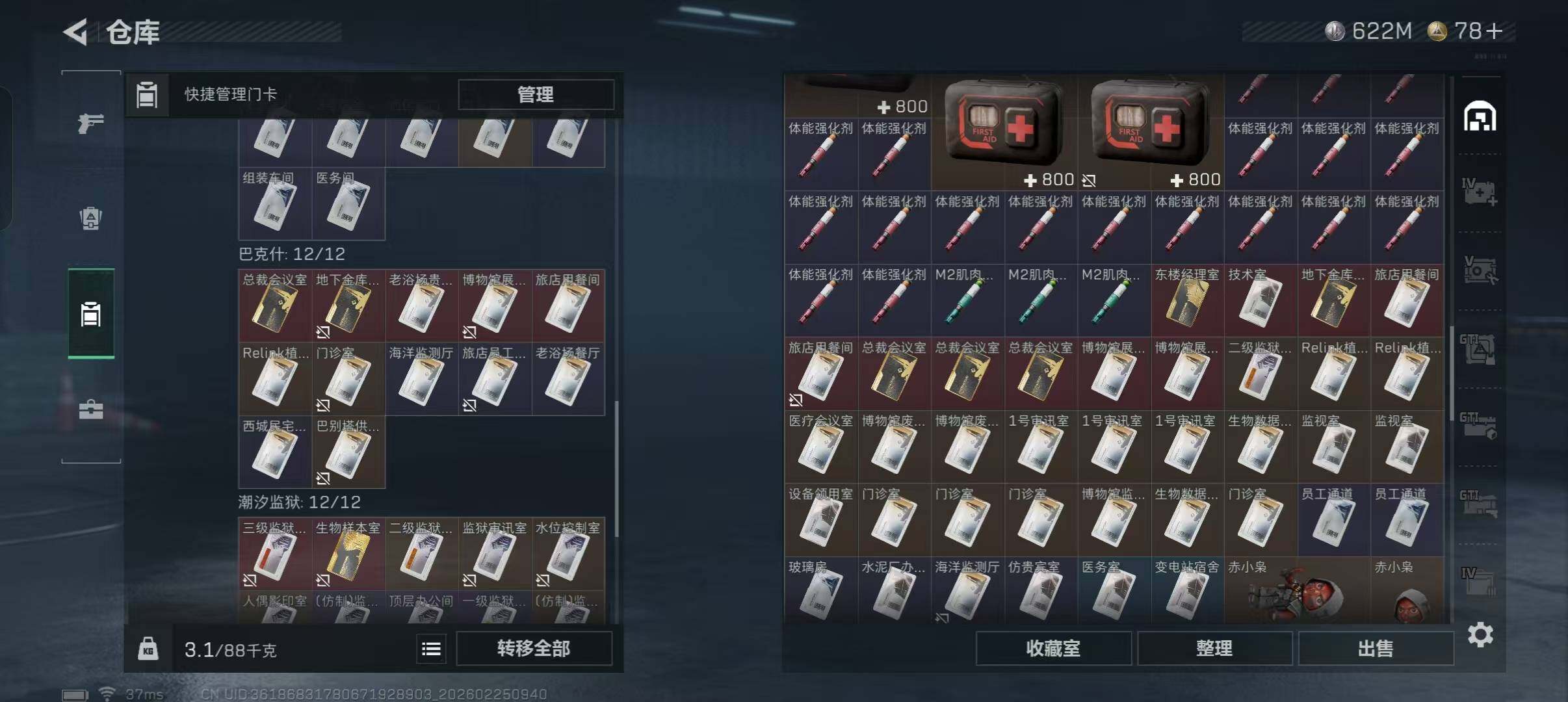Click the warehouse inventory scrollbar
This screenshot has width=1568, height=702.
click(1451, 372)
